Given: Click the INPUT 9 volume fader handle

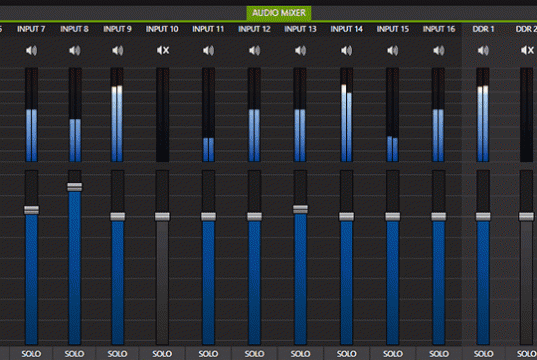Looking at the screenshot, I should click(118, 216).
